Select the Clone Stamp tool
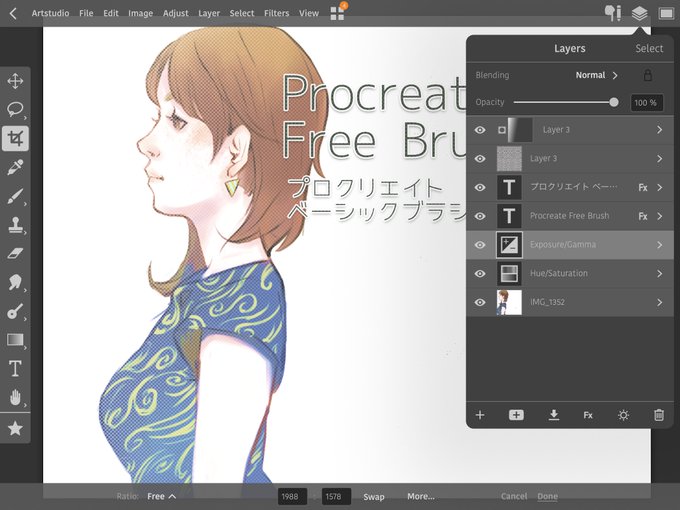 (15, 225)
